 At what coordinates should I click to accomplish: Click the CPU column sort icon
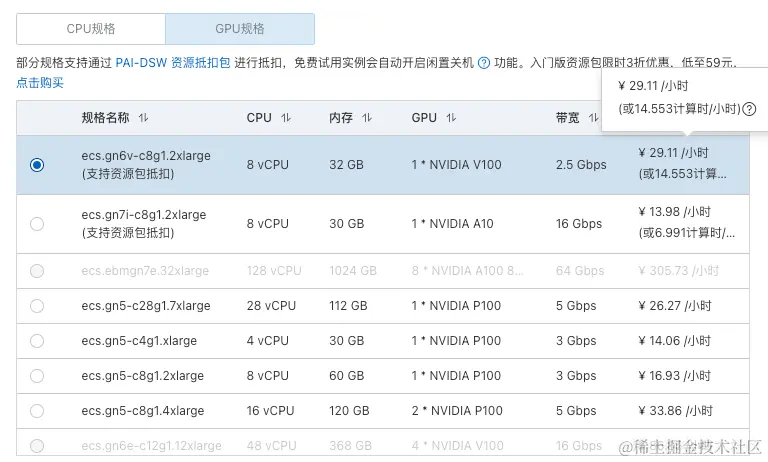(x=286, y=118)
